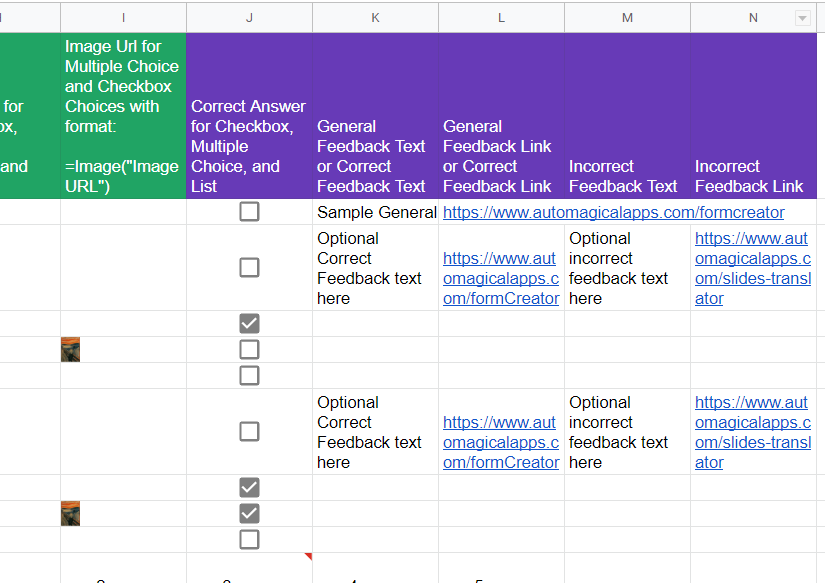The image size is (825, 583).
Task: Select the "Correct Answer for Checkbox" header cell
Action: (248, 146)
